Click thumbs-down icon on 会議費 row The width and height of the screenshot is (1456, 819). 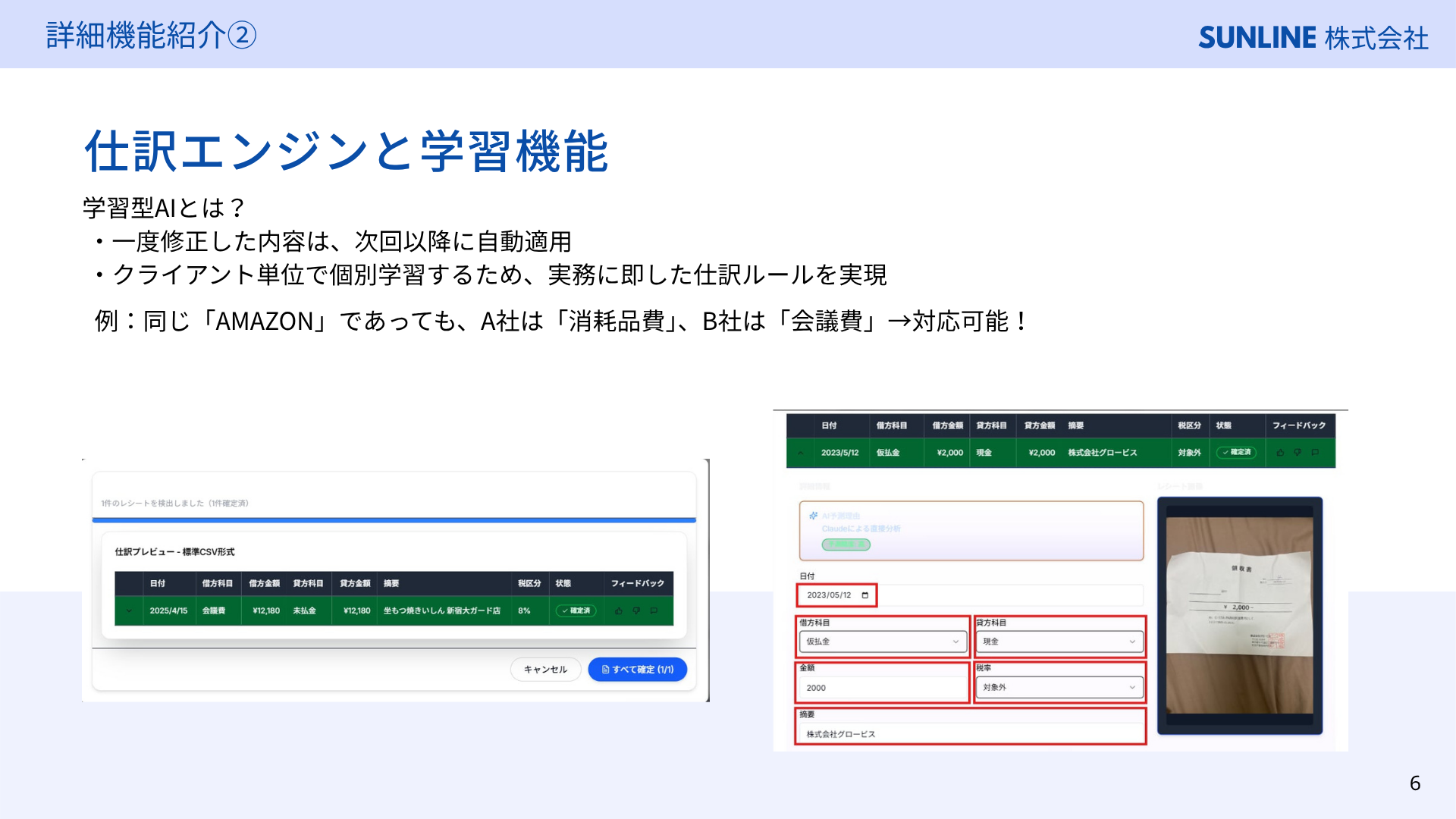(636, 611)
